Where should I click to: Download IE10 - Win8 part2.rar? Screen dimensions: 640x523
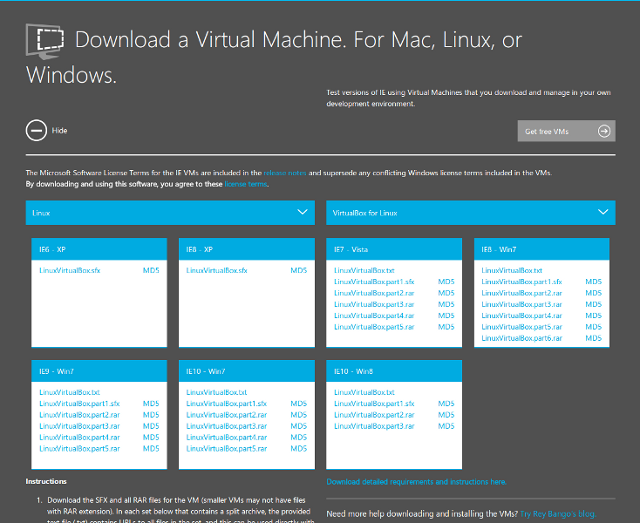(x=374, y=415)
